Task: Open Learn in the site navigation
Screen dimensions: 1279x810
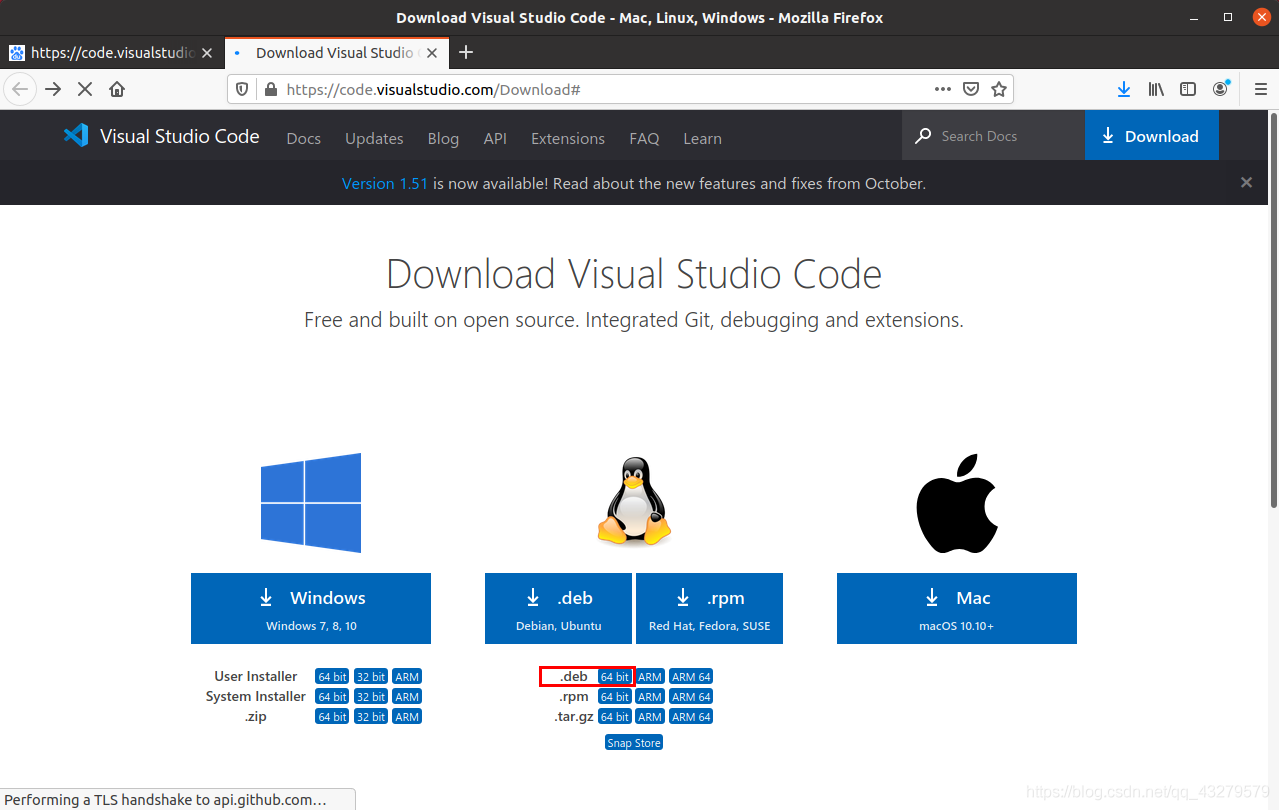Action: [x=702, y=138]
